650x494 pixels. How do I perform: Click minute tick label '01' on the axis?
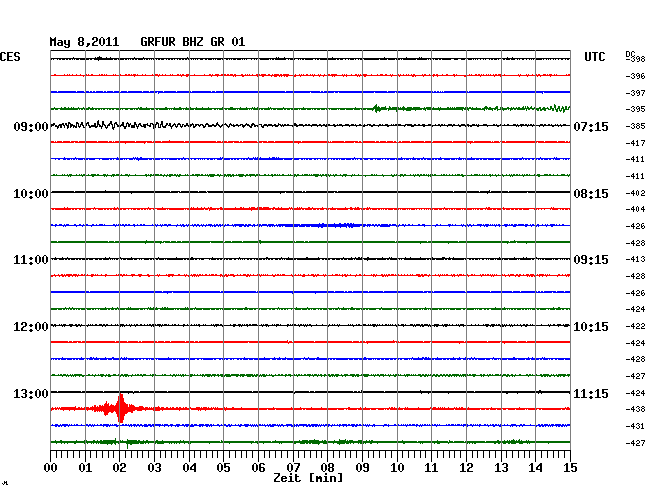click(x=85, y=468)
